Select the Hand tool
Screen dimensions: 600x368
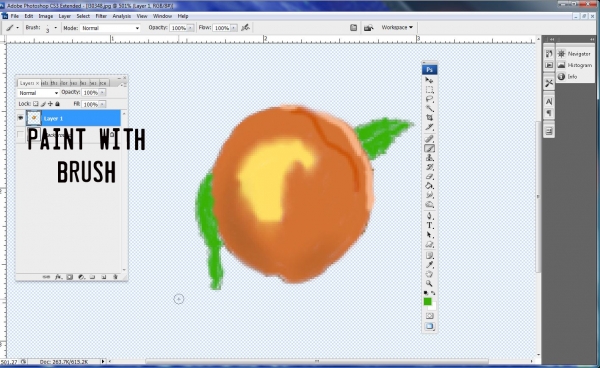(429, 274)
